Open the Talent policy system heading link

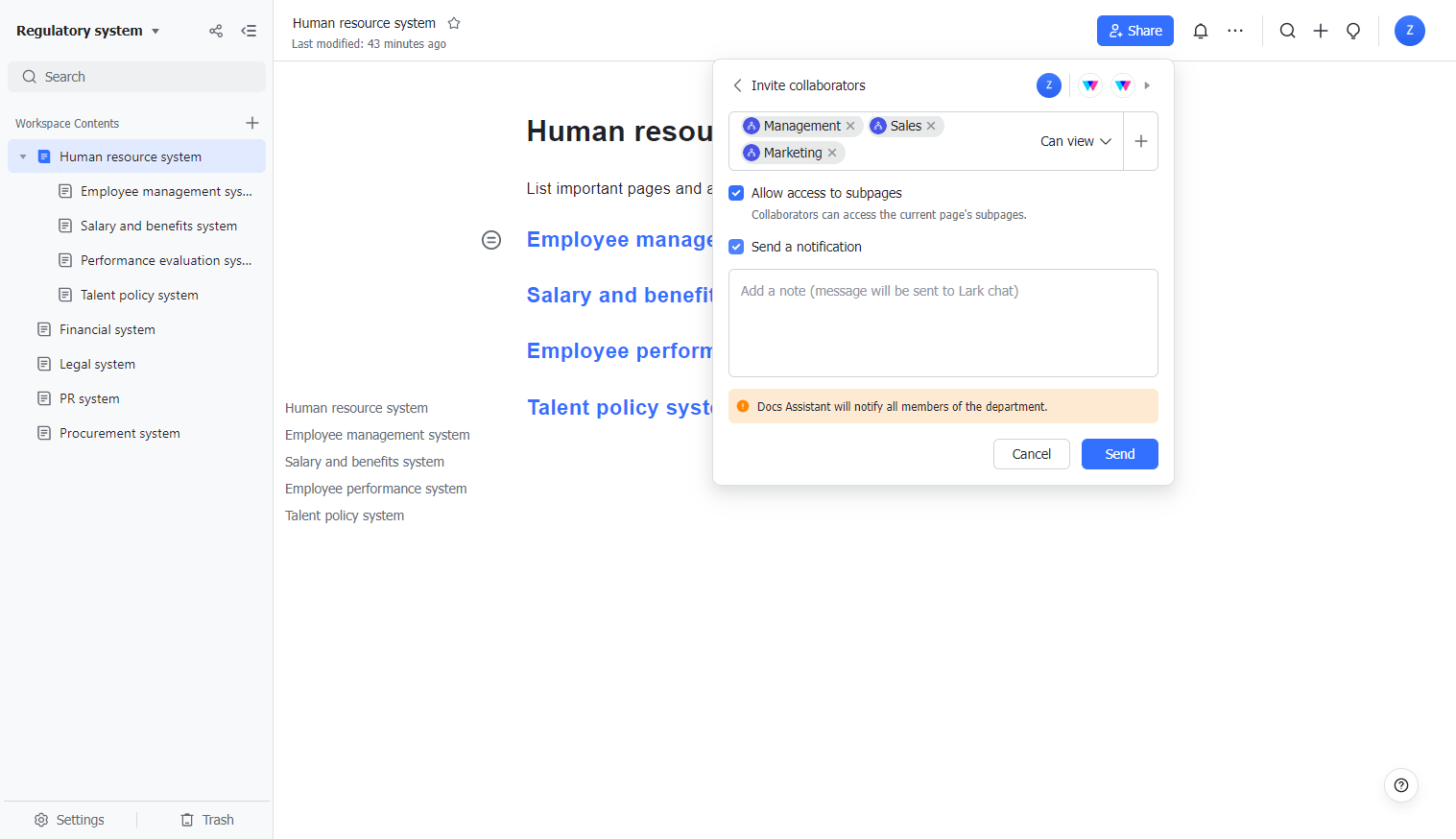tap(619, 407)
